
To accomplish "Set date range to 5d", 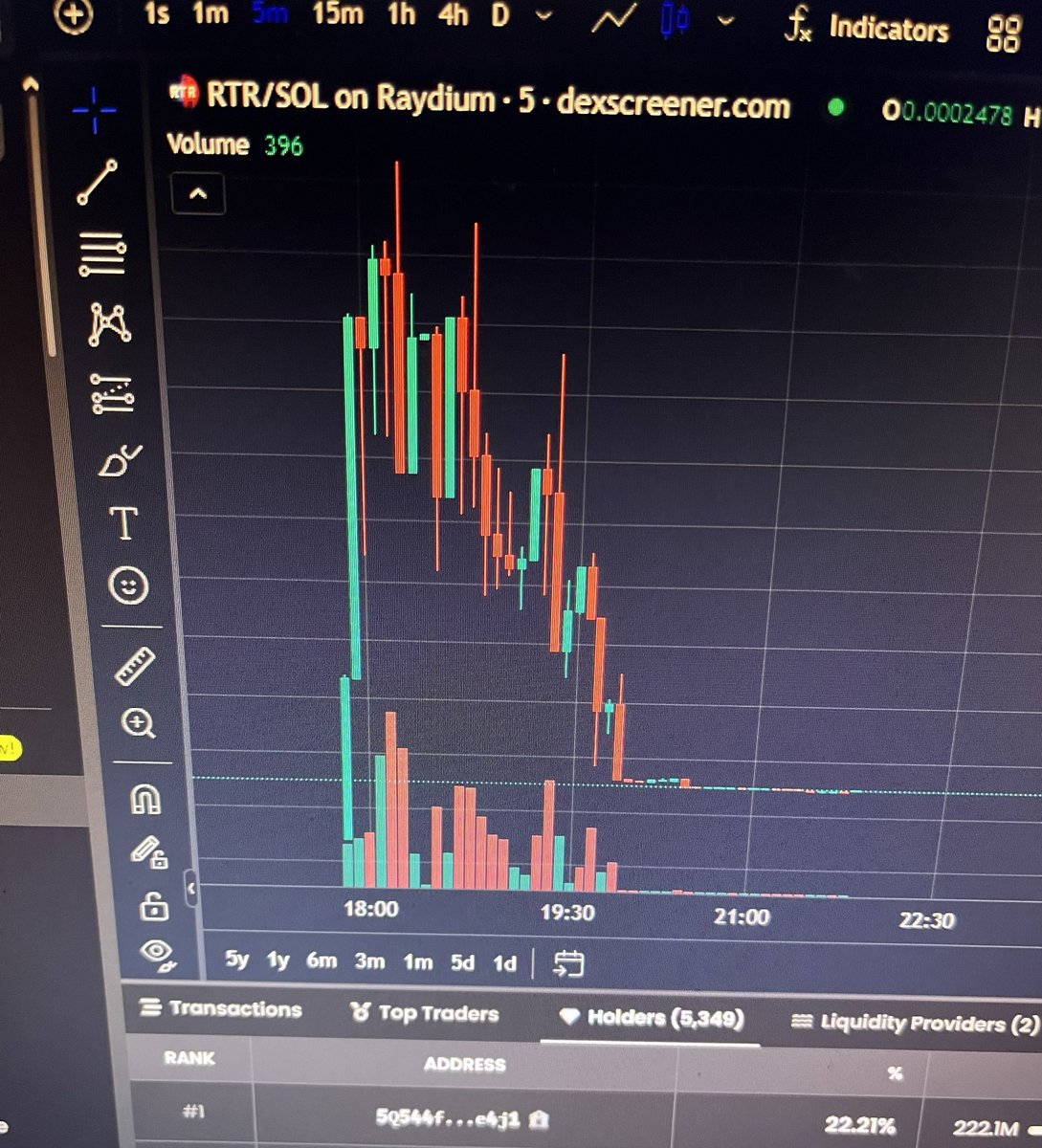I will pyautogui.click(x=462, y=962).
